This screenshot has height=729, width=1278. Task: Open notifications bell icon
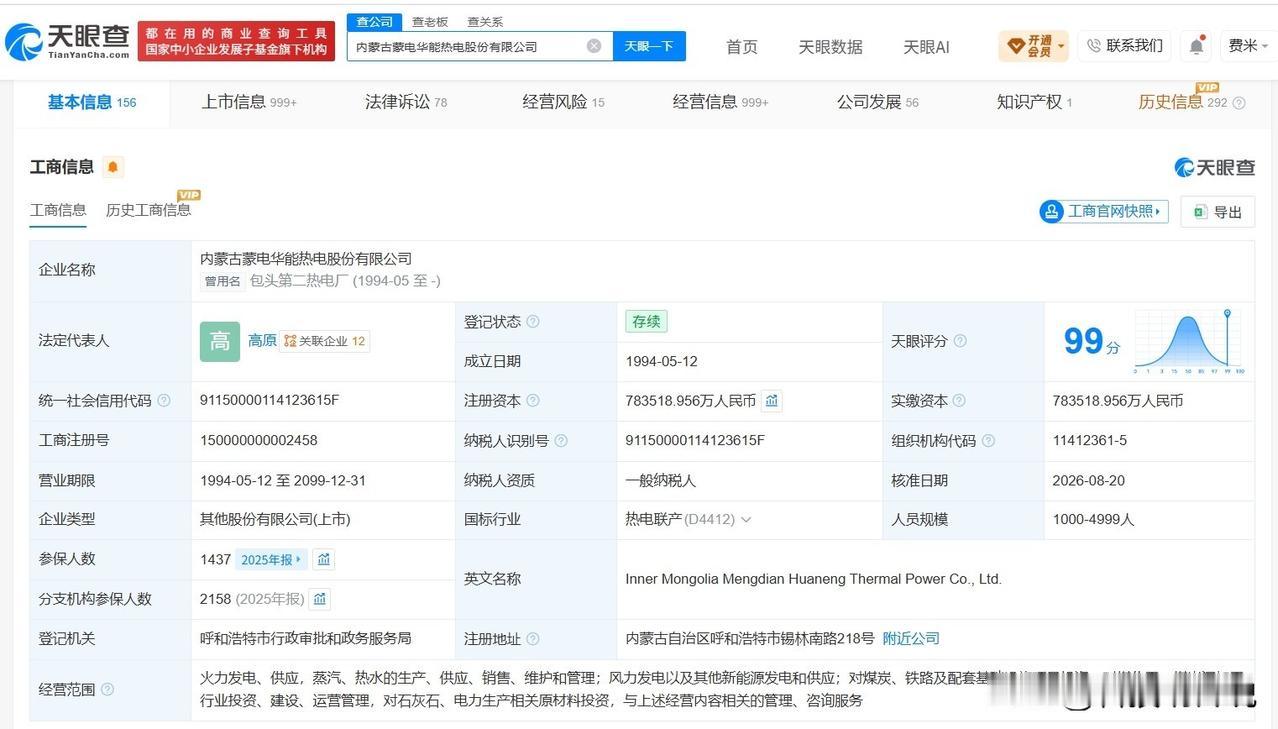[x=1197, y=46]
